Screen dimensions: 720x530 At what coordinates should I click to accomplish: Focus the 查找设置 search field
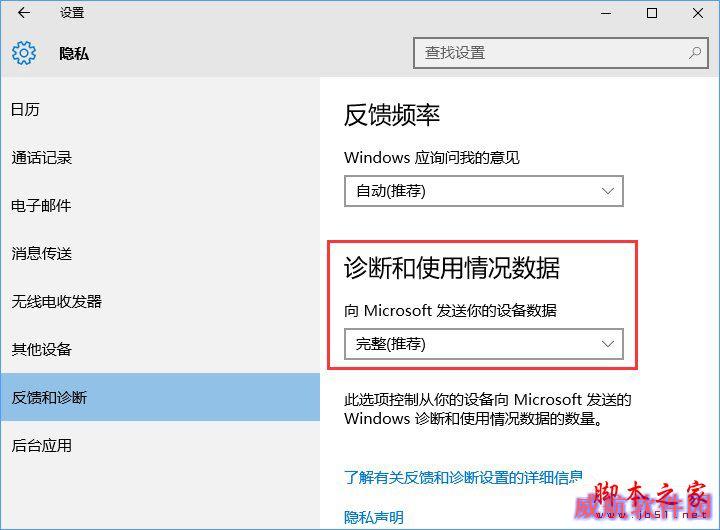coord(560,53)
